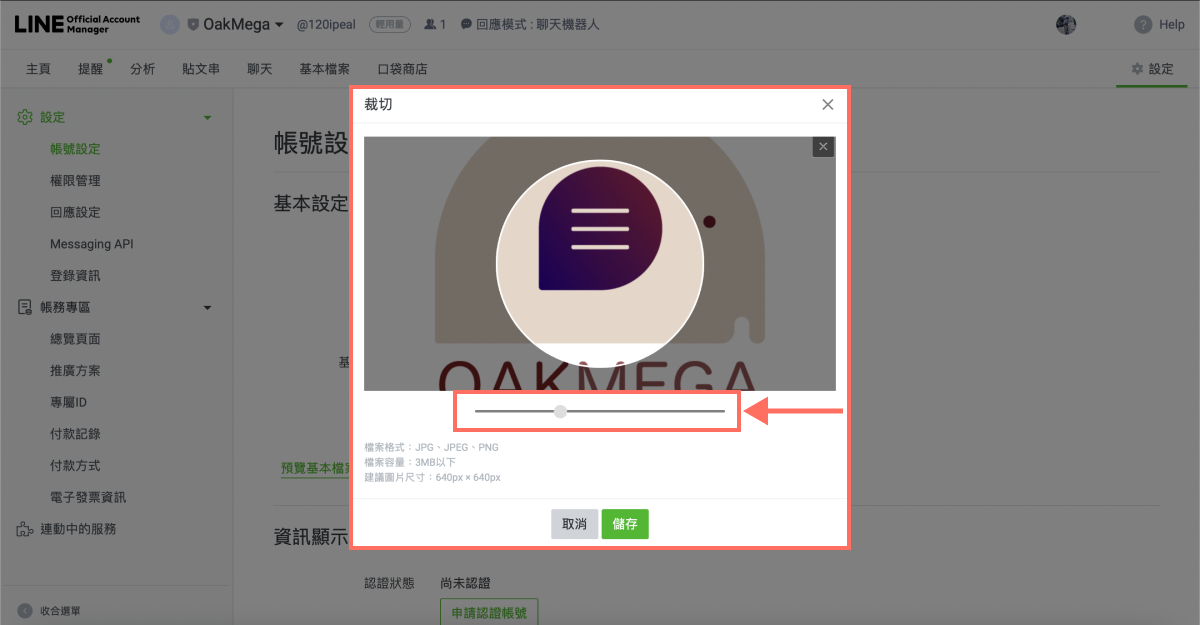
Task: Click 儲存 to save the cropped image
Action: [625, 524]
